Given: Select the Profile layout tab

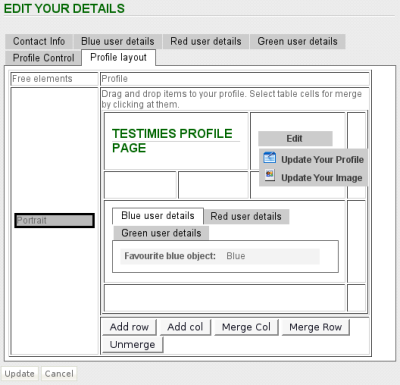Looking at the screenshot, I should pos(118,57).
